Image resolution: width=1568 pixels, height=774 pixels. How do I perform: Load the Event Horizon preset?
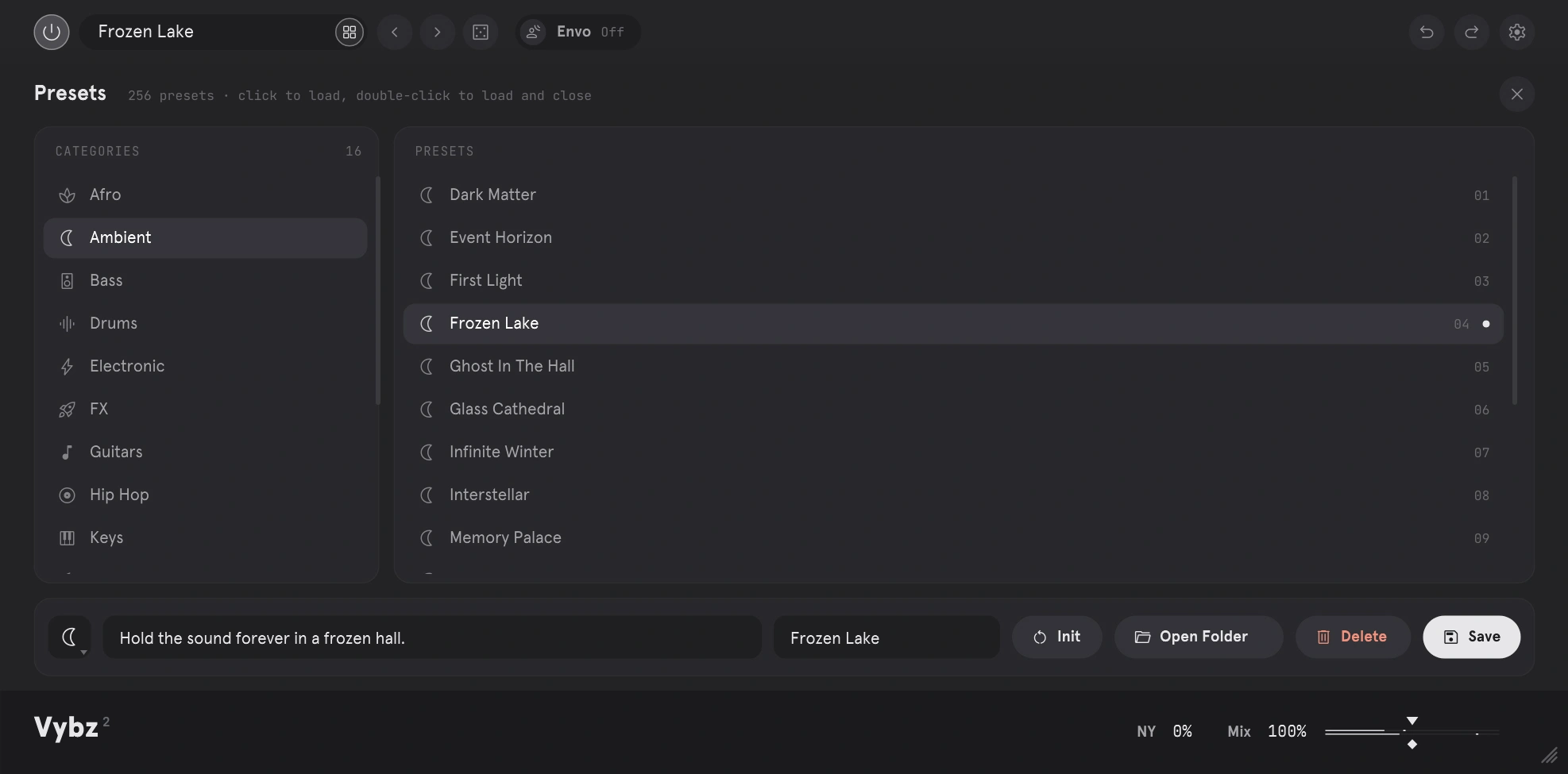click(953, 237)
